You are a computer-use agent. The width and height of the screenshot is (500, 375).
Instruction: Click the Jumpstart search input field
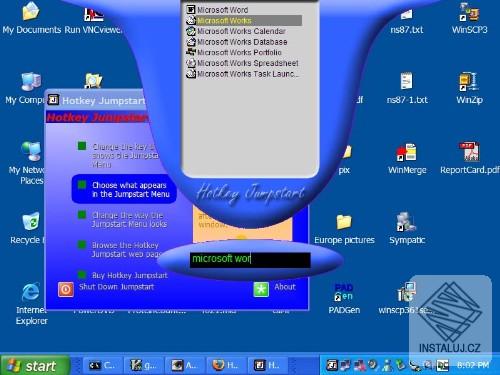250,260
